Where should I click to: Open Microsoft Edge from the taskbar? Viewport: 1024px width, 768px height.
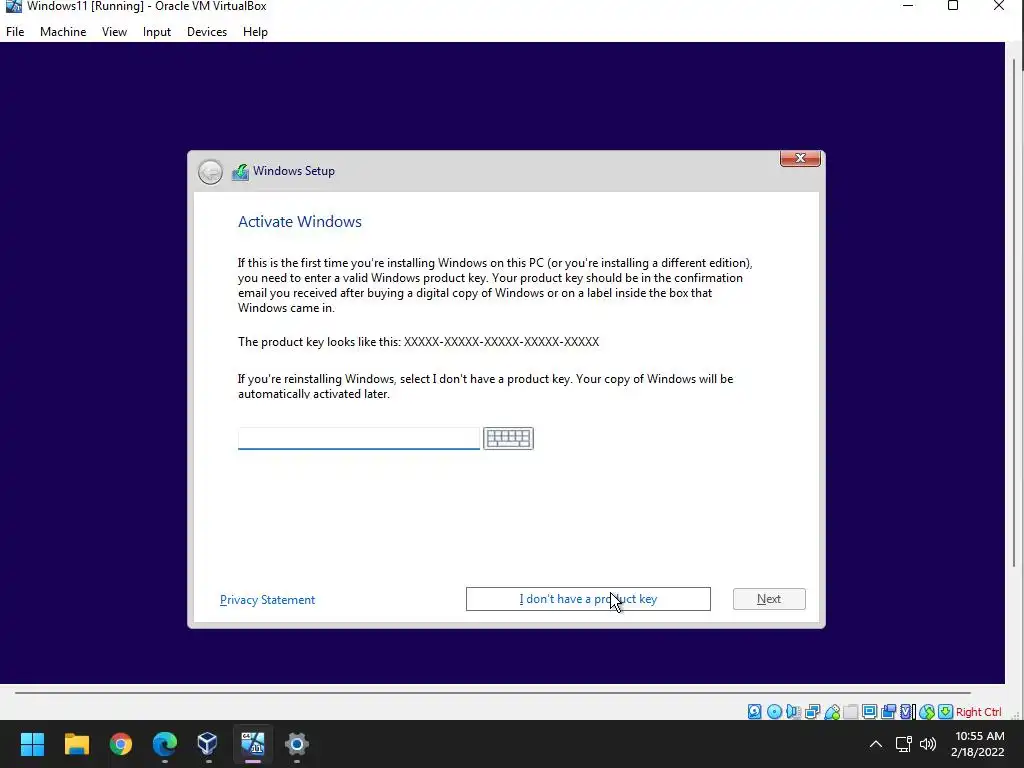click(x=165, y=743)
